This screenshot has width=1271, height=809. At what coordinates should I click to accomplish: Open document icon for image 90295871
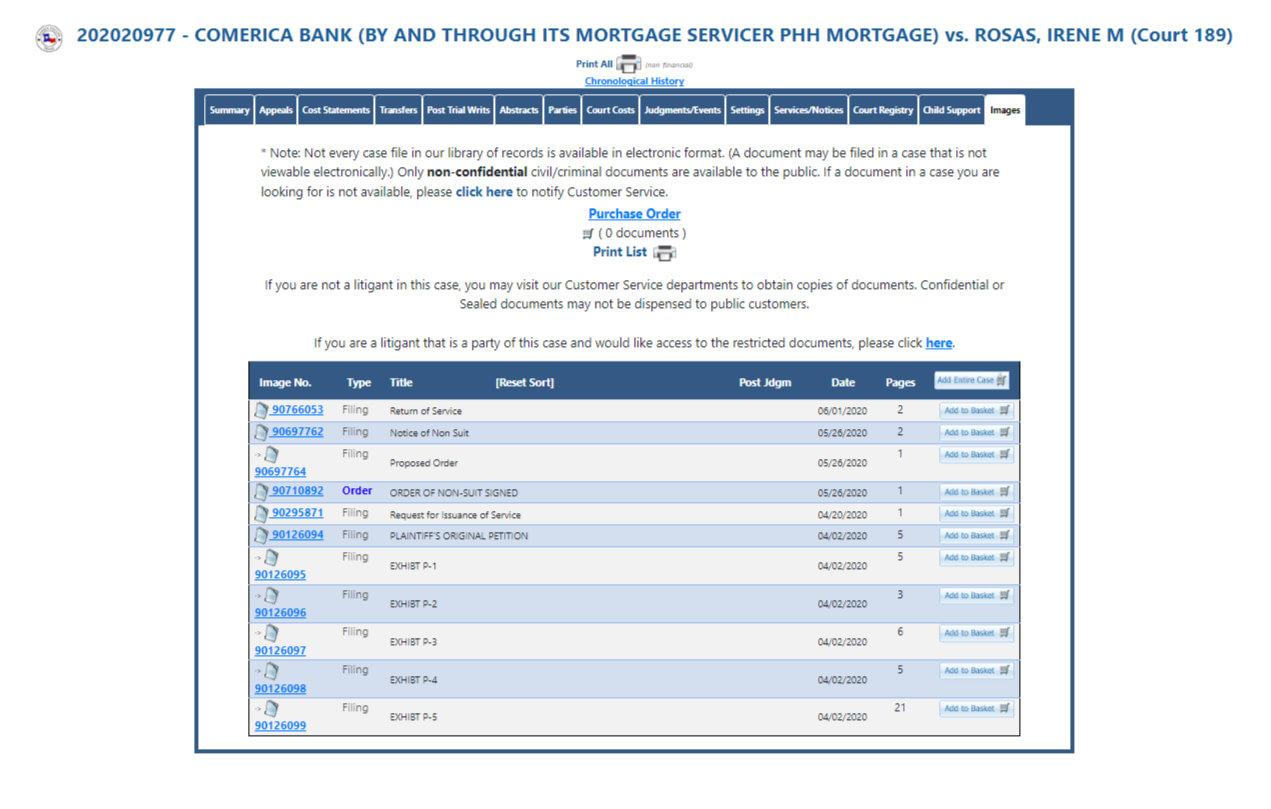click(262, 514)
